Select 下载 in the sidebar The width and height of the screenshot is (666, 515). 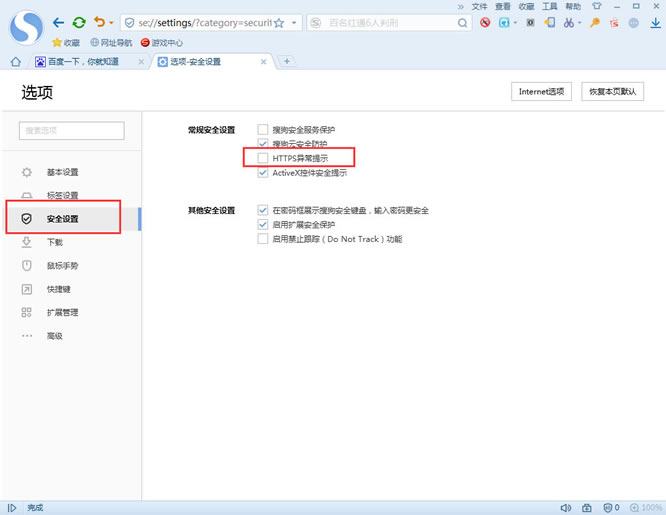point(71,242)
